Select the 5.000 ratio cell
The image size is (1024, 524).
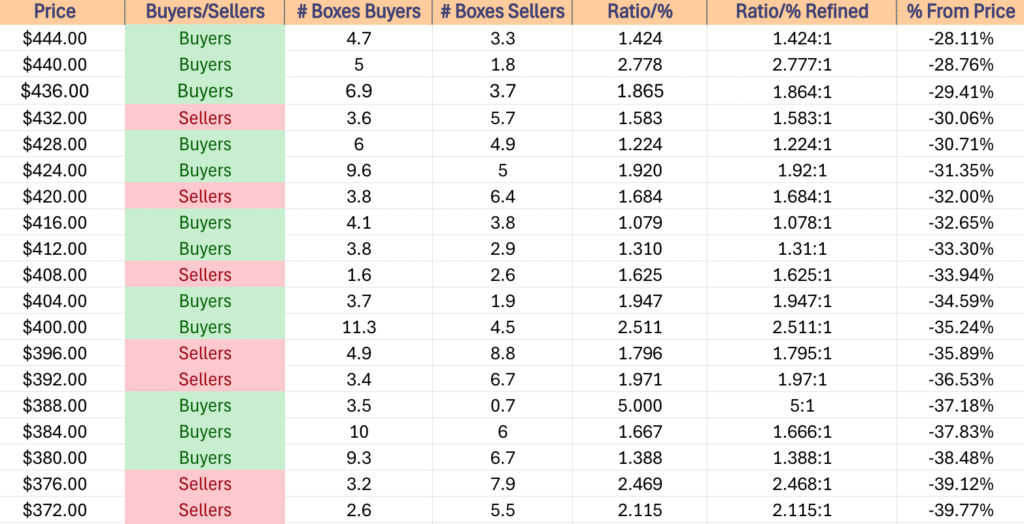click(640, 405)
